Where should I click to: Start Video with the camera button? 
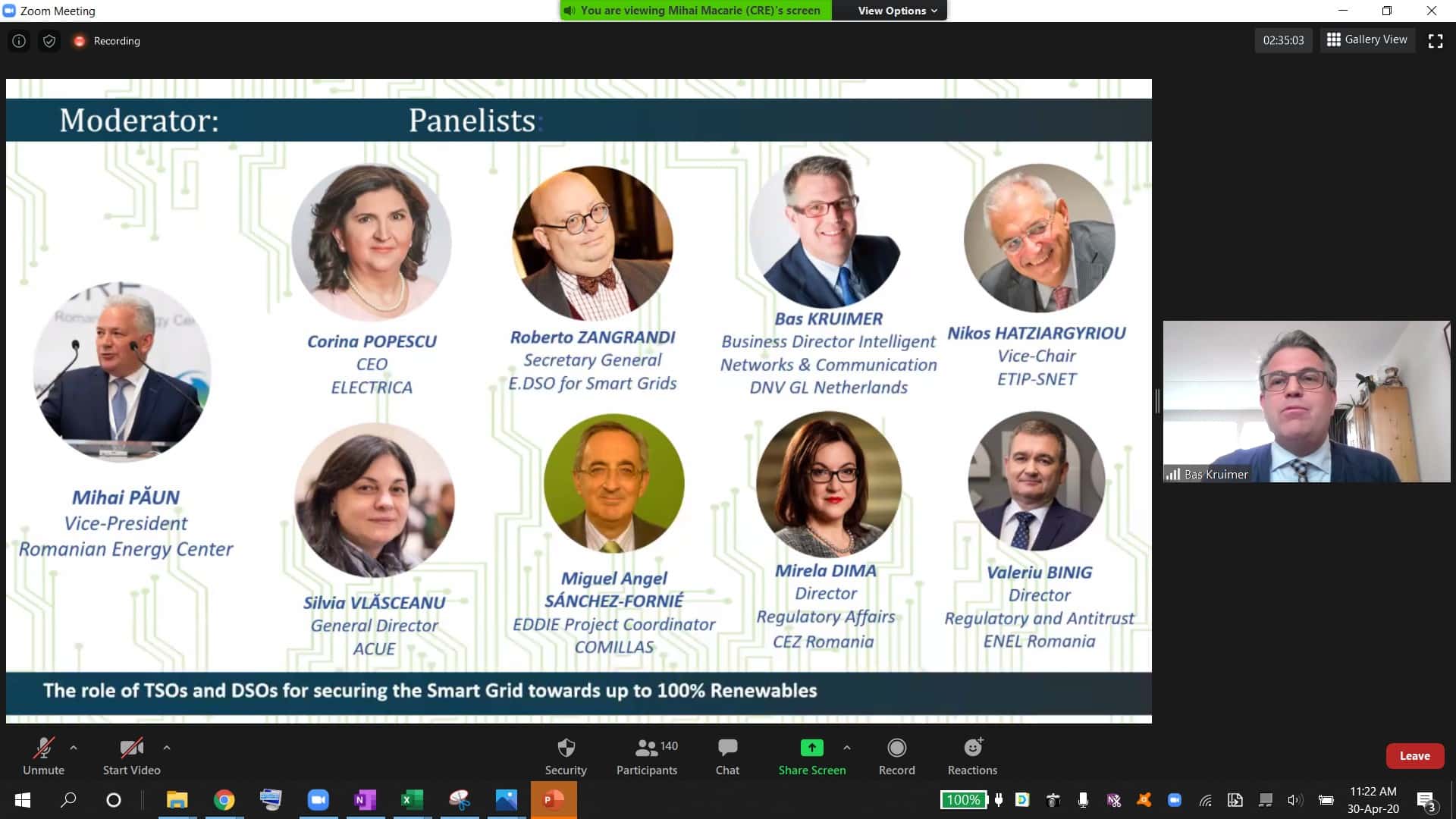(131, 756)
